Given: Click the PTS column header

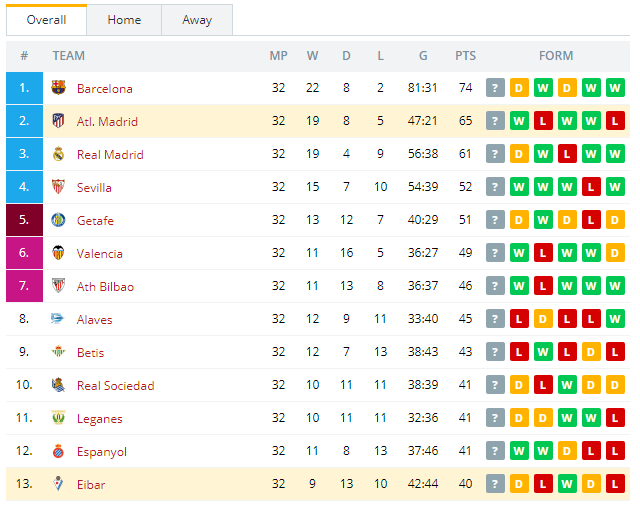Looking at the screenshot, I should point(465,55).
